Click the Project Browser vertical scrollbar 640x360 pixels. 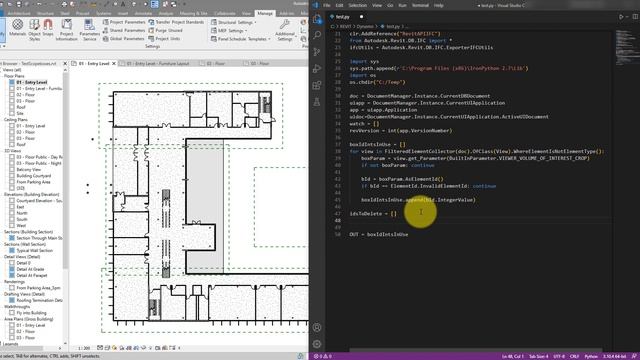[65, 171]
